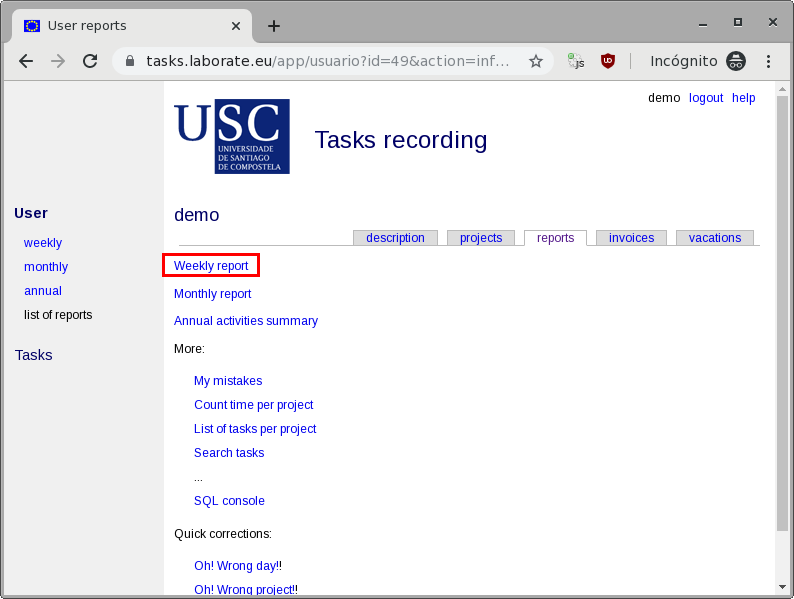This screenshot has width=794, height=599.
Task: Open the invoices tab
Action: coord(631,238)
